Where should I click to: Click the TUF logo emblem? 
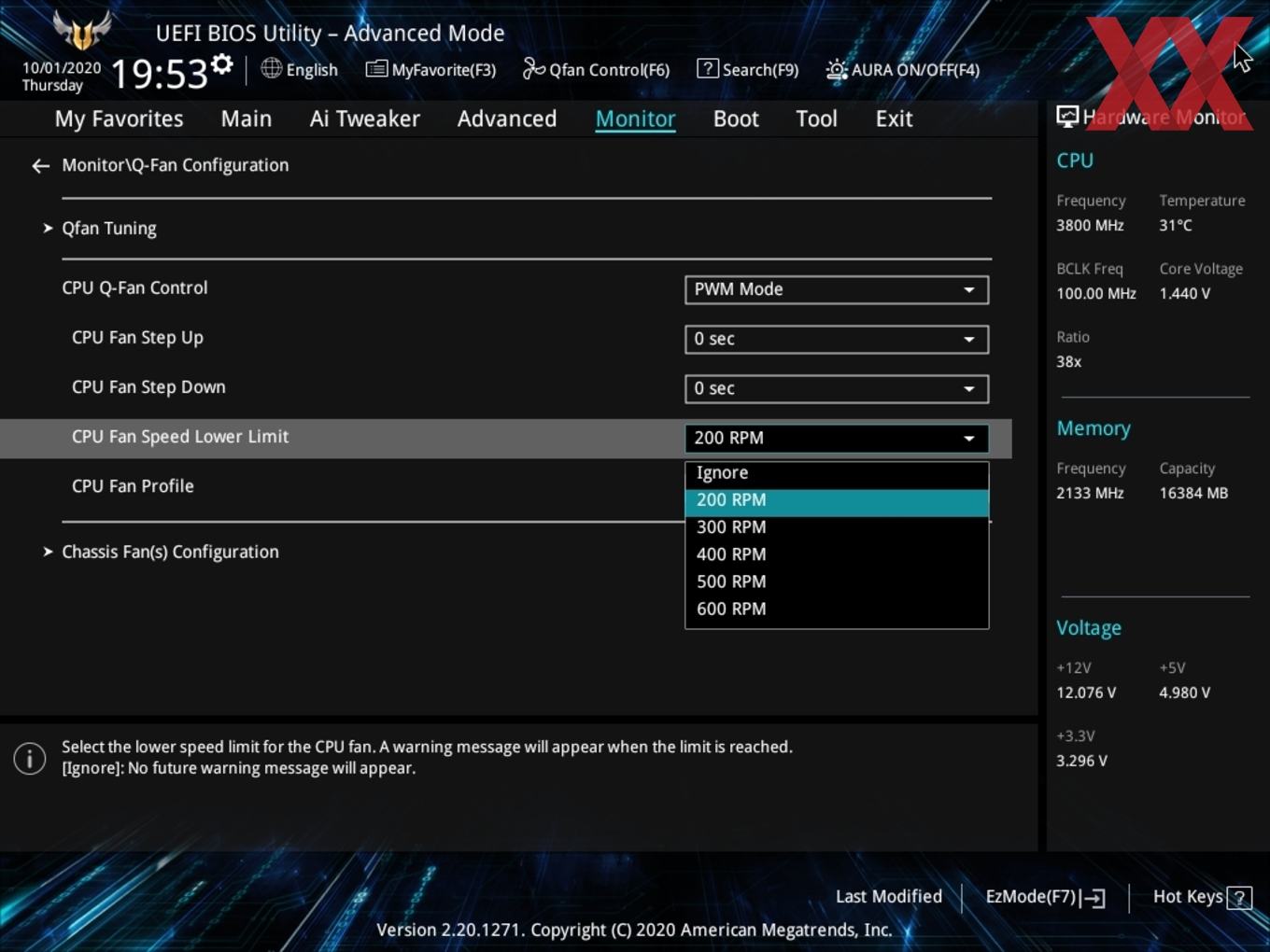click(82, 30)
